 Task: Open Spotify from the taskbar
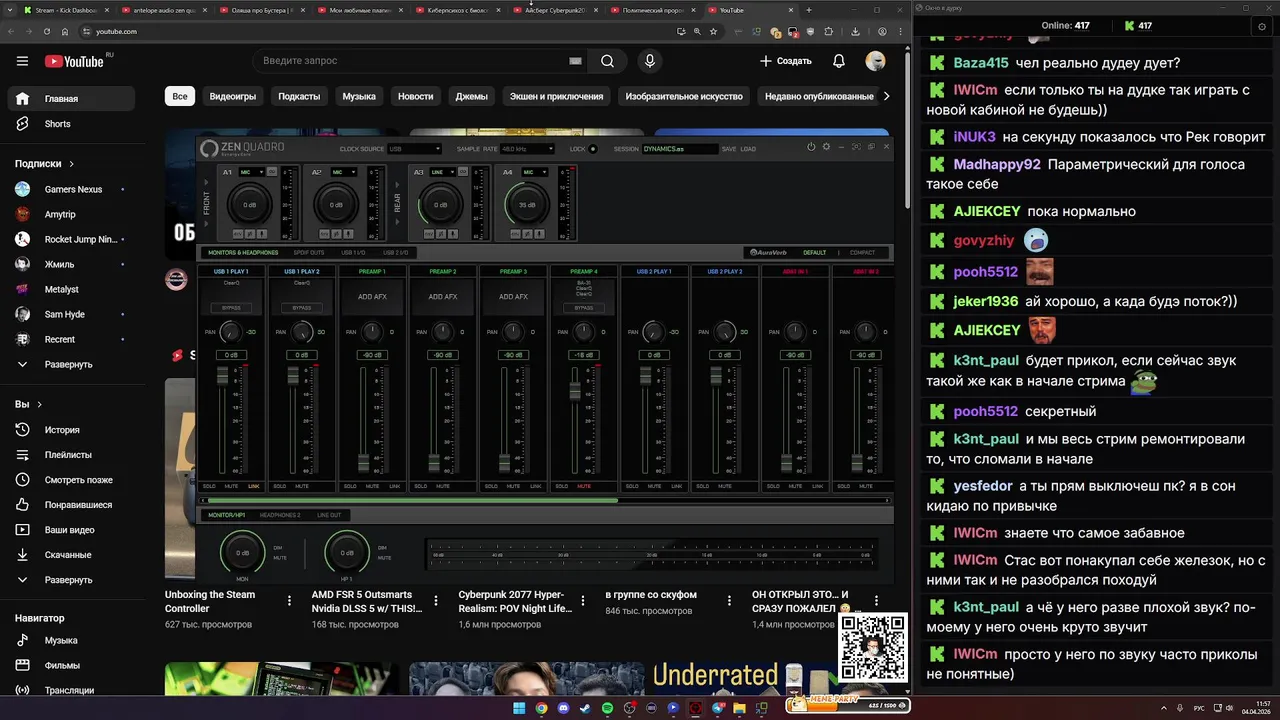pyautogui.click(x=608, y=708)
